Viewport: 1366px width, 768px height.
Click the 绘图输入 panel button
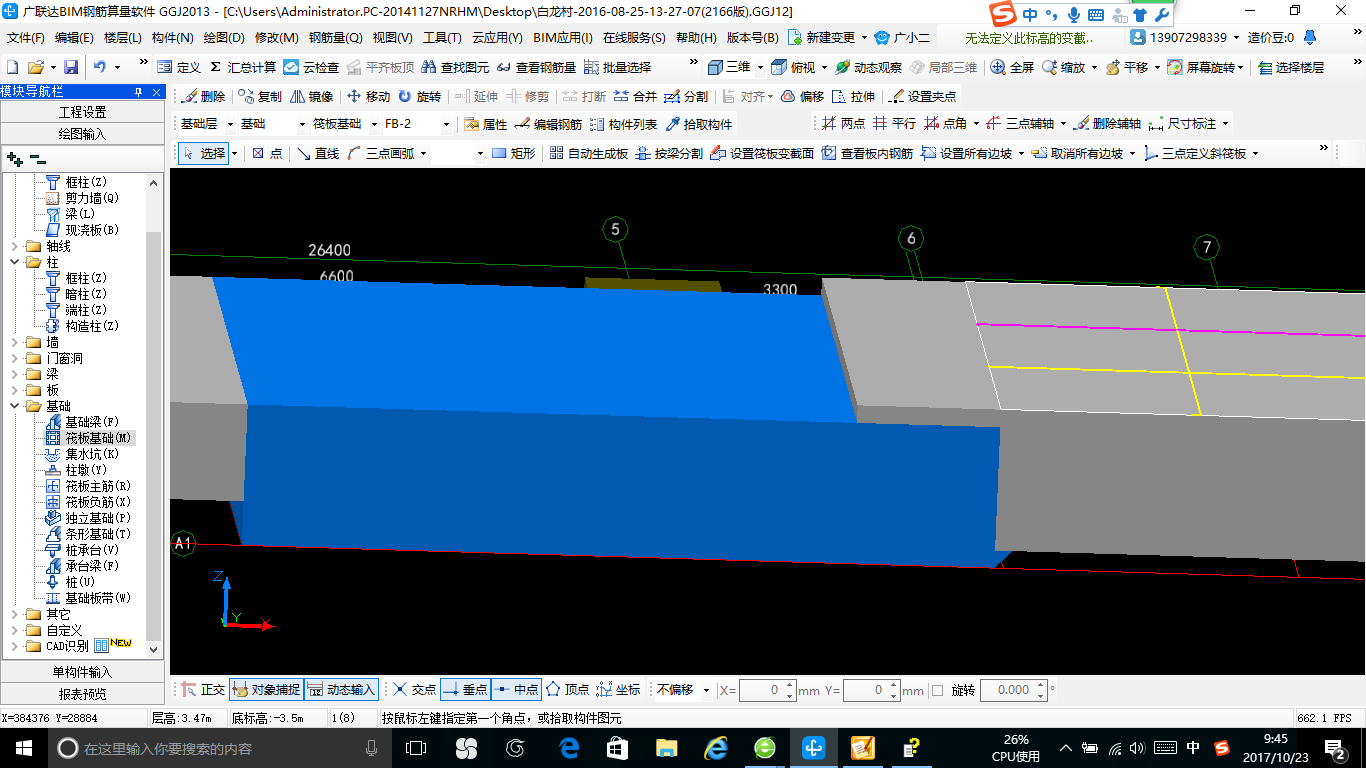click(x=83, y=134)
